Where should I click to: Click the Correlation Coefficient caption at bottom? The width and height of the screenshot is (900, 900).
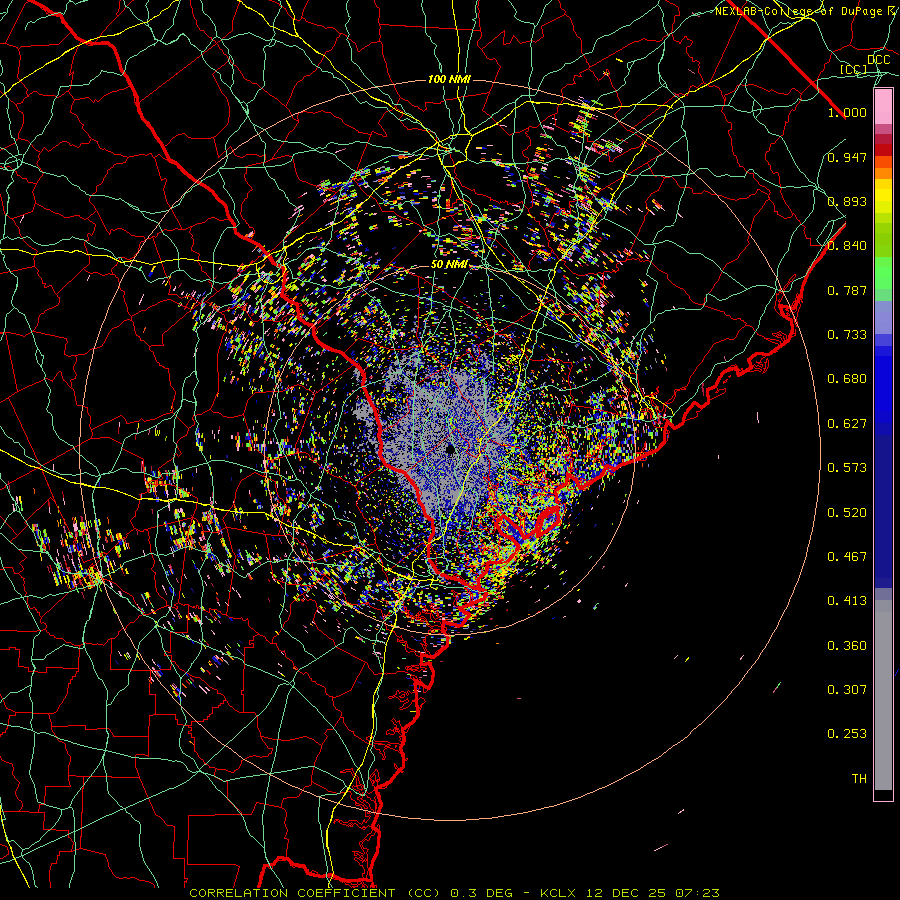tap(454, 893)
